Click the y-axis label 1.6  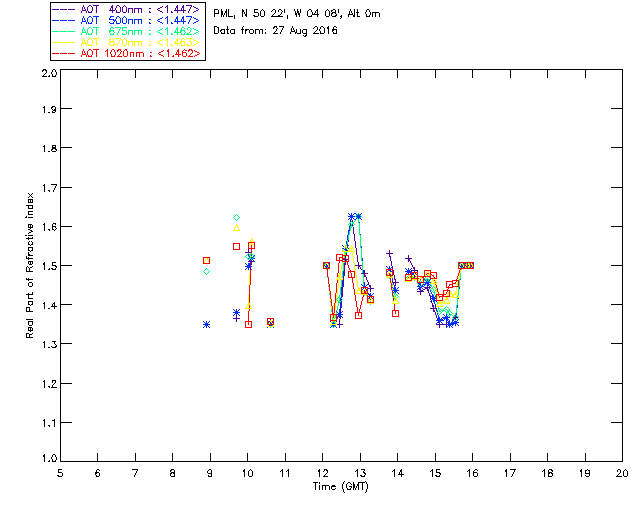click(49, 227)
